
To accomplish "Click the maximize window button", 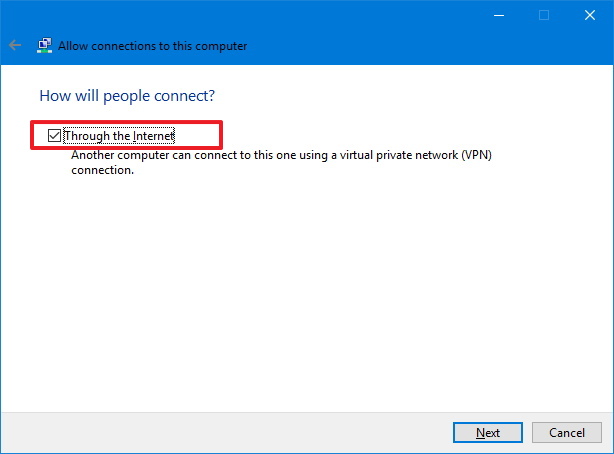I will click(x=544, y=15).
